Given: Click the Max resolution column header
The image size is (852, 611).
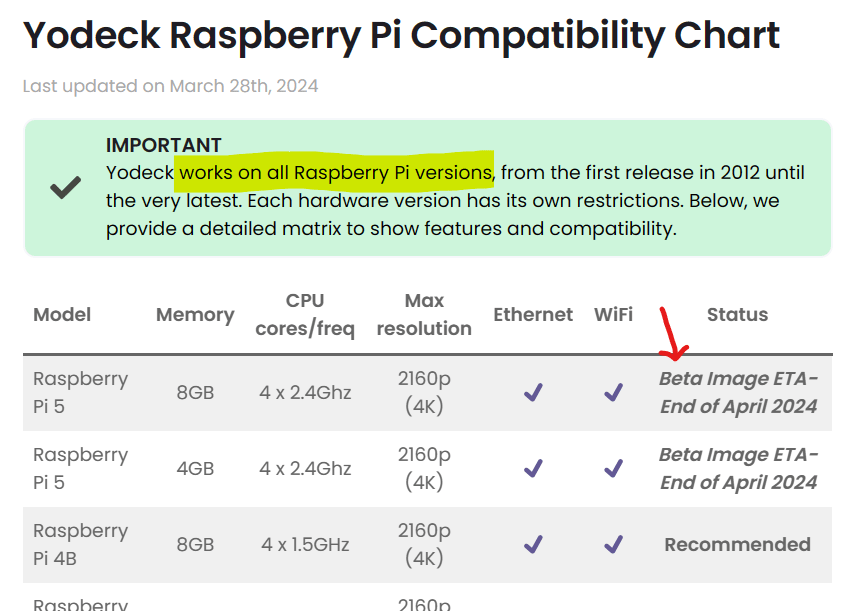Looking at the screenshot, I should coord(424,315).
